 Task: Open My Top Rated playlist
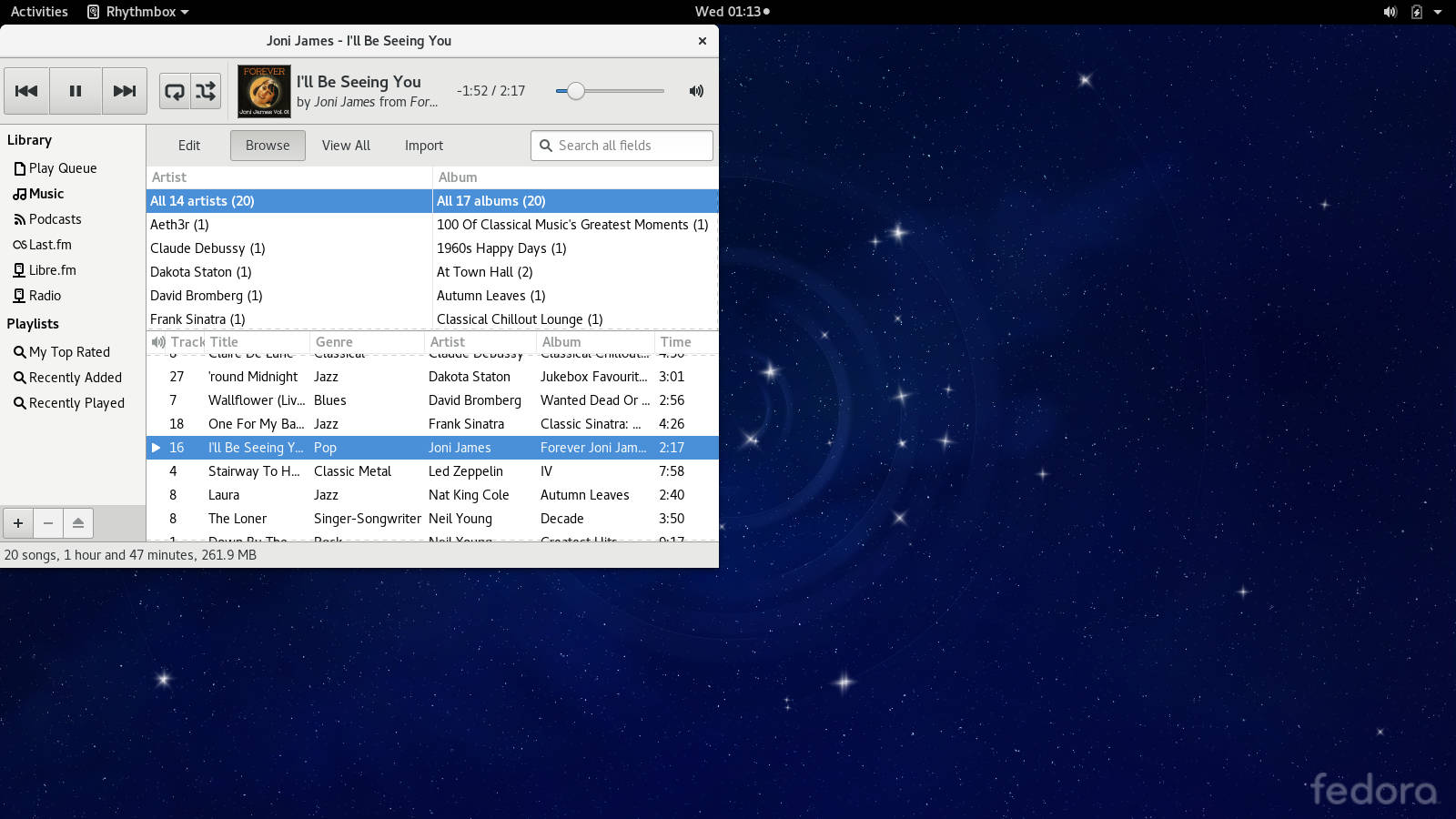click(x=61, y=352)
